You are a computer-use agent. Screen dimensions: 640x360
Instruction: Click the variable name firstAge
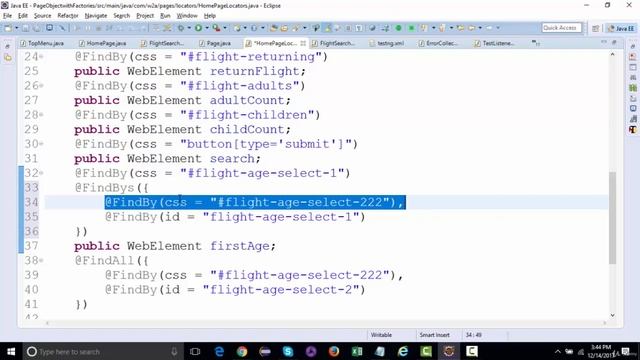[240, 246]
